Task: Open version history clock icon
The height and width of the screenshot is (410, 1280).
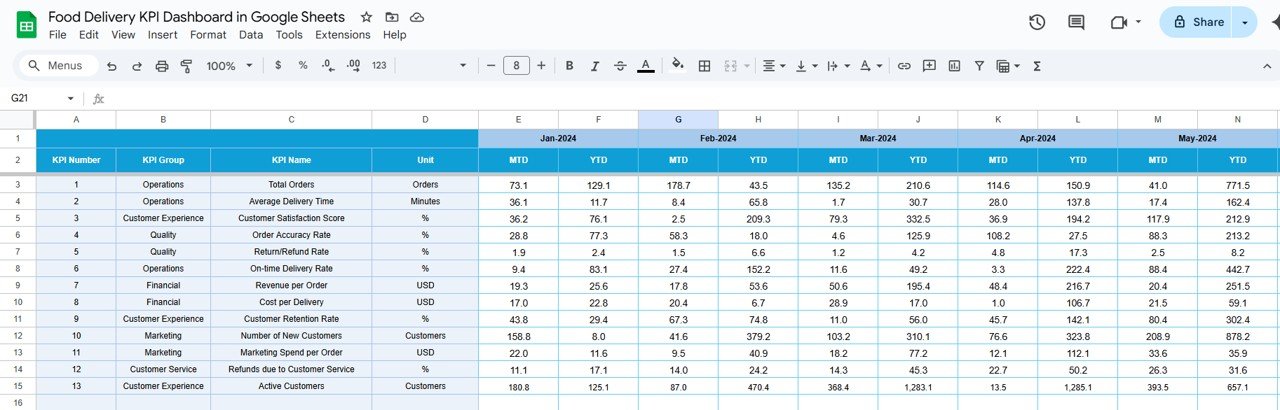Action: (1037, 22)
